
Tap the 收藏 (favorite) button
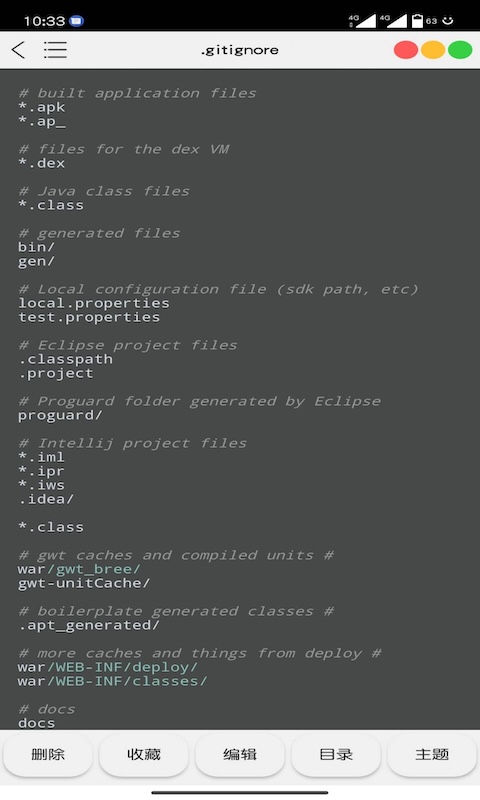[144, 755]
